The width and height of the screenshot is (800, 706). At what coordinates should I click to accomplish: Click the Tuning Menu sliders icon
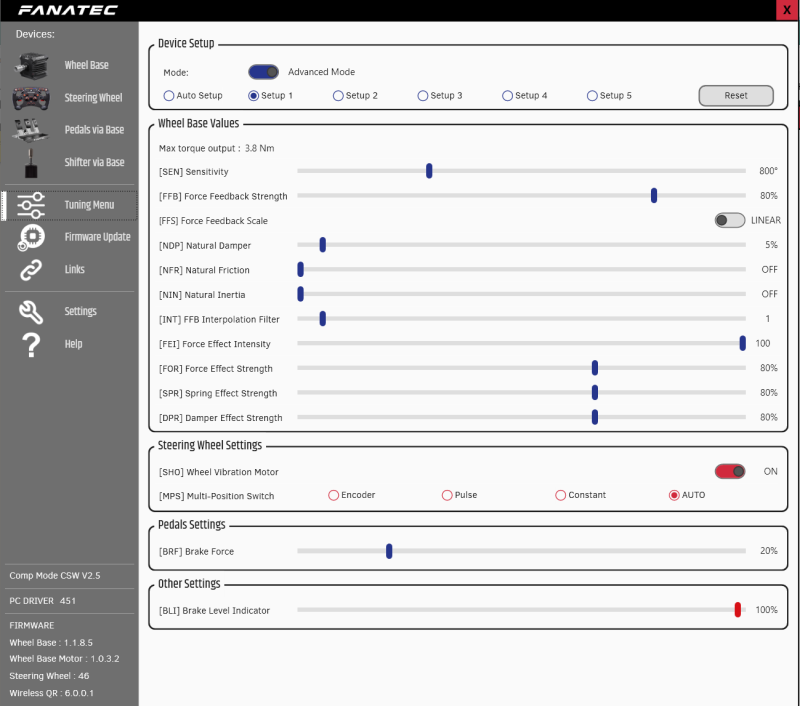31,205
